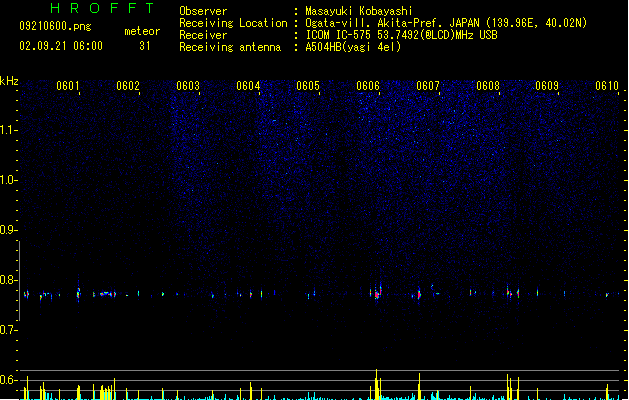Select the file name 09210600.png
Image resolution: width=629 pixels, height=400 pixels.
pyautogui.click(x=55, y=26)
